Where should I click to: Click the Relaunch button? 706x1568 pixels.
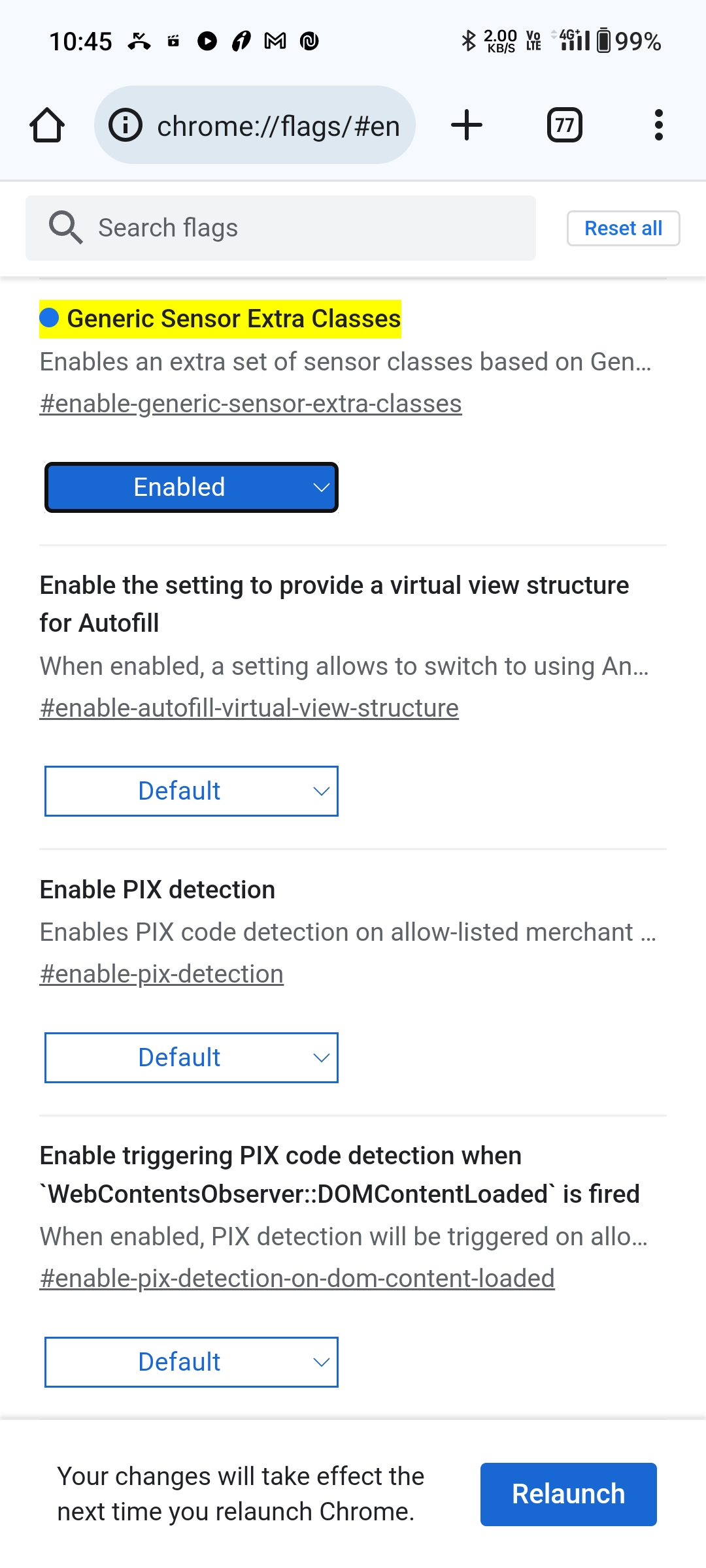[x=569, y=1494]
